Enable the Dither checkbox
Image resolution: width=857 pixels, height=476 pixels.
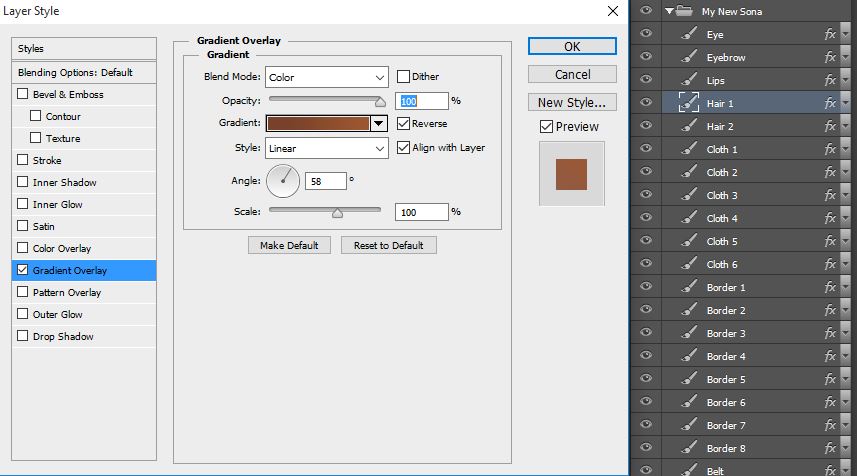(404, 77)
